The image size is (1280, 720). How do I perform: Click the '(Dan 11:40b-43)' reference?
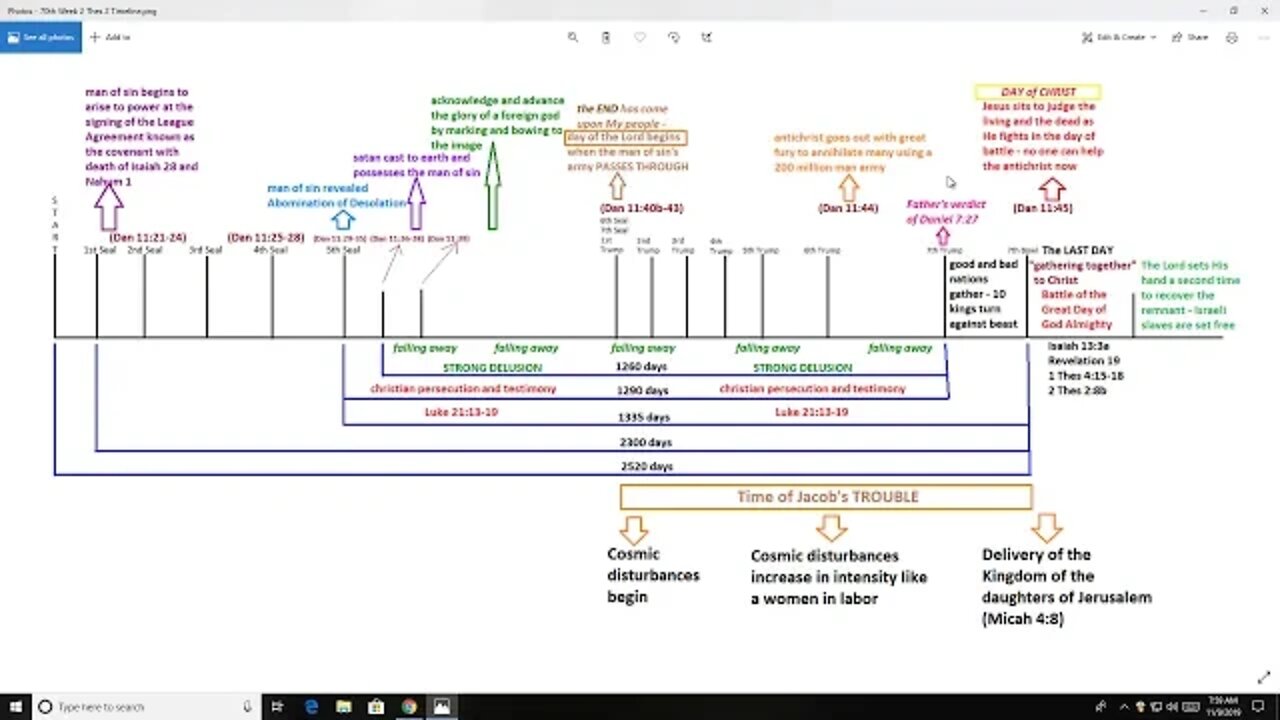click(x=641, y=208)
